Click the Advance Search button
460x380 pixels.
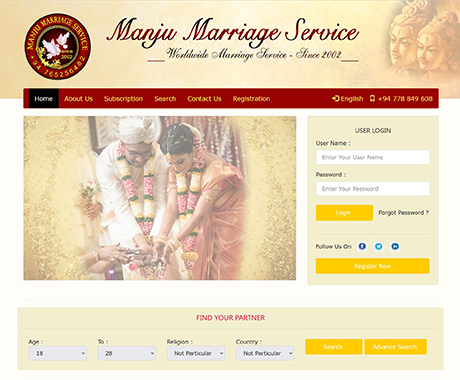tap(395, 347)
